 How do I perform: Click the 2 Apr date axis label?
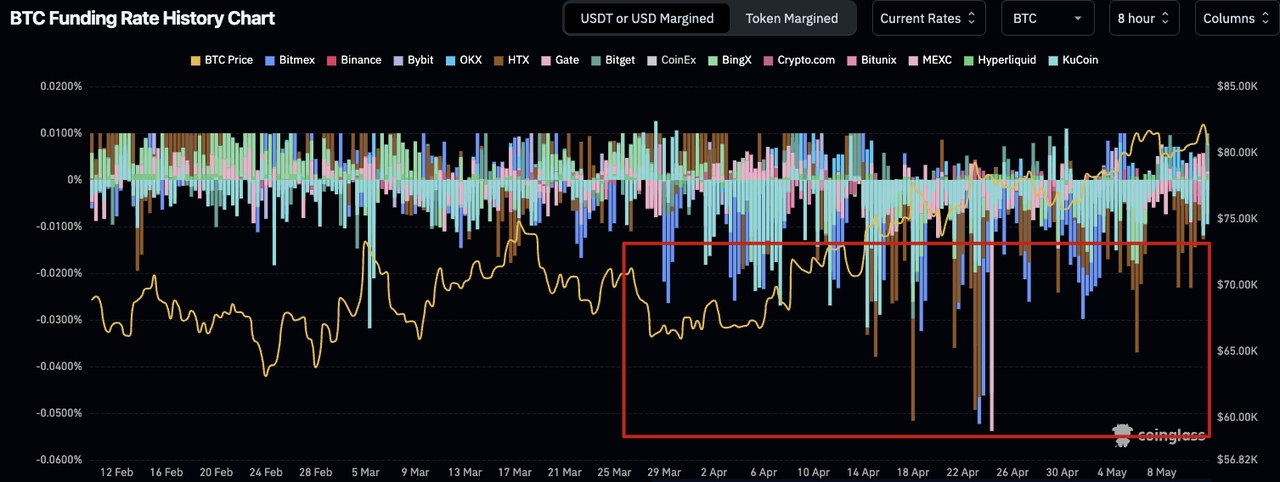click(714, 472)
